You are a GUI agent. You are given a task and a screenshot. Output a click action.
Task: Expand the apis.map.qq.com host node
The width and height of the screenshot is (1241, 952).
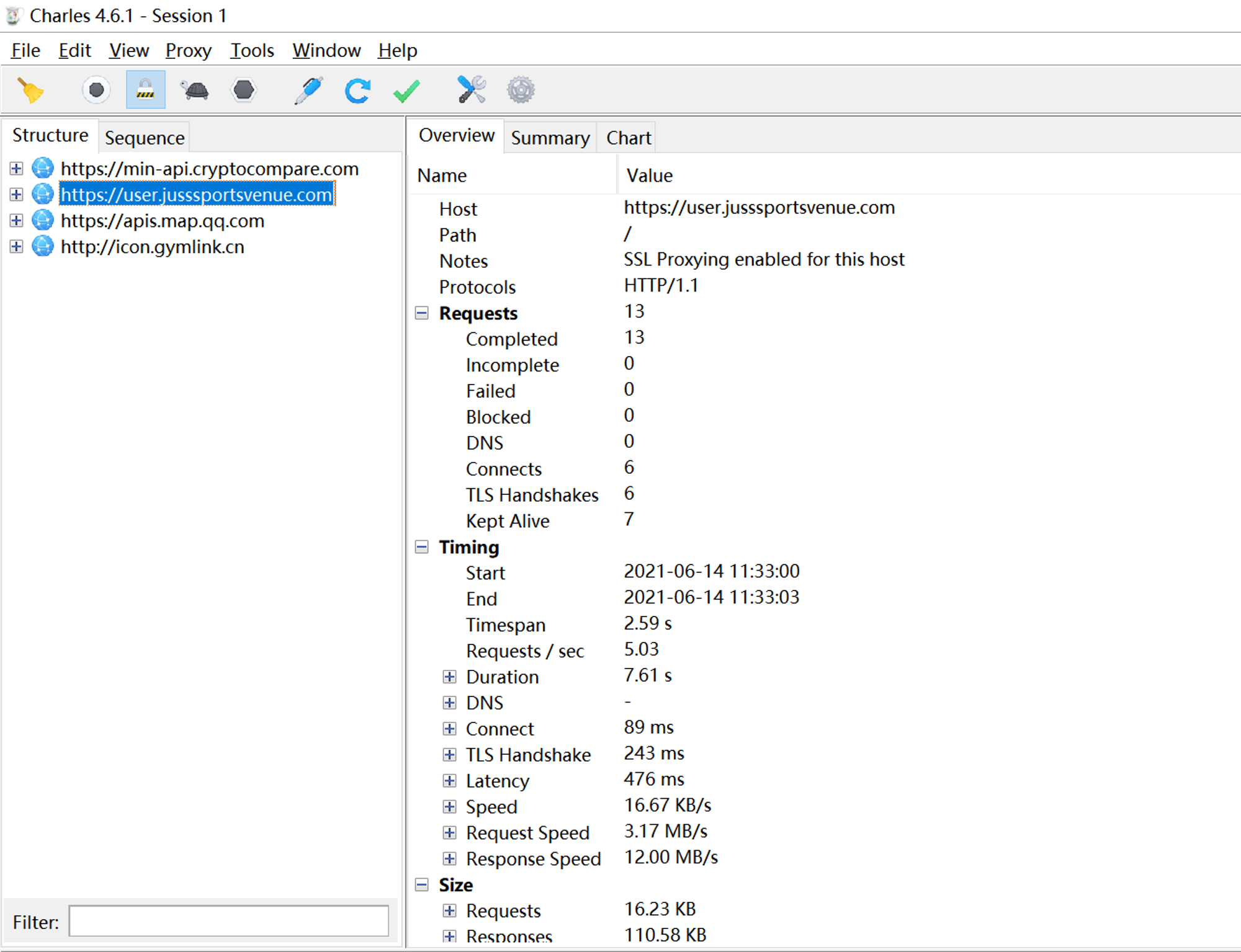tap(17, 221)
